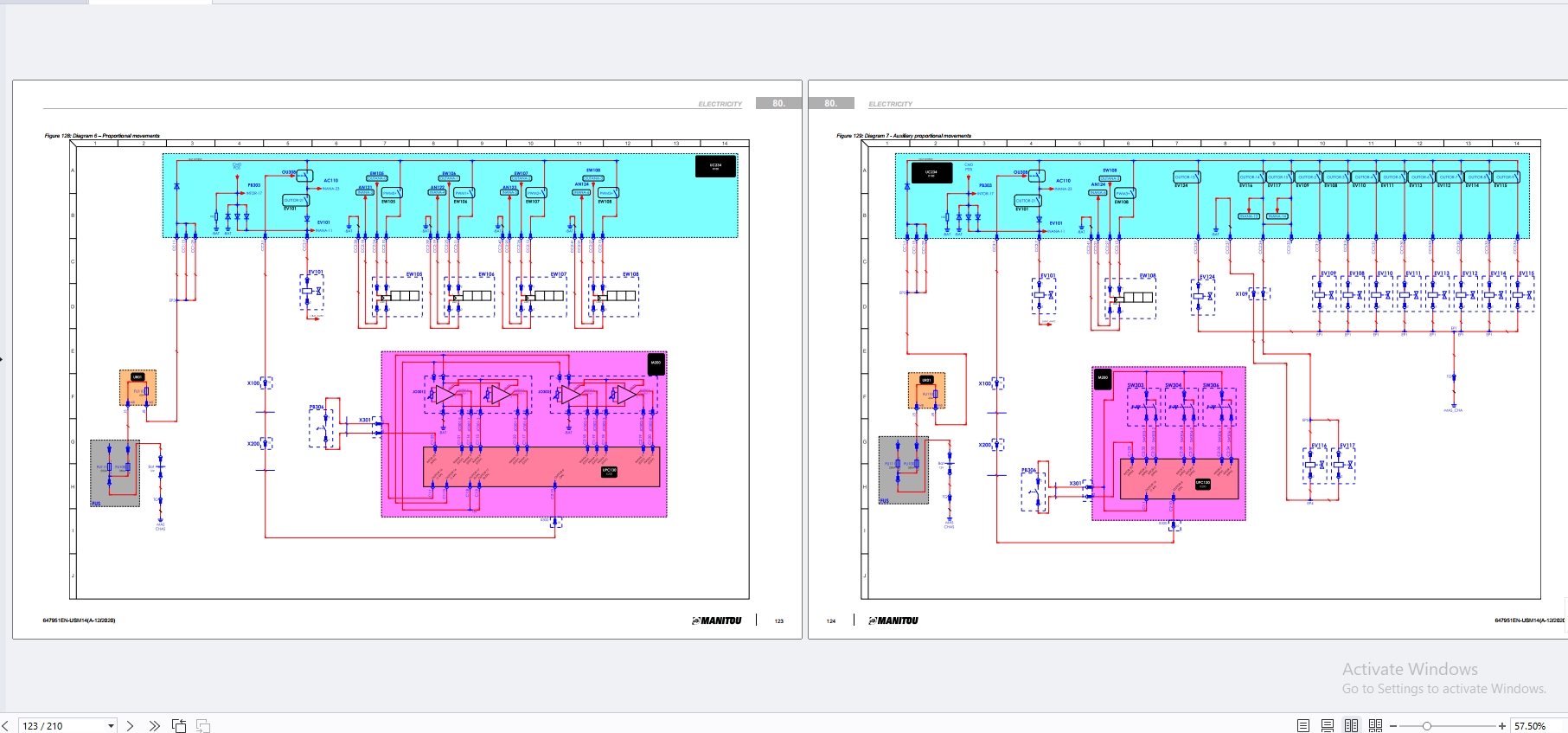Click the previous view icon
Image resolution: width=1568 pixels, height=733 pixels.
(x=179, y=725)
